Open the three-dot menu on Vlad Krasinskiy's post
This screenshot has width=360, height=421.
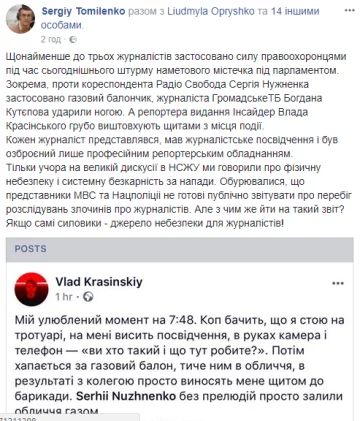338,283
